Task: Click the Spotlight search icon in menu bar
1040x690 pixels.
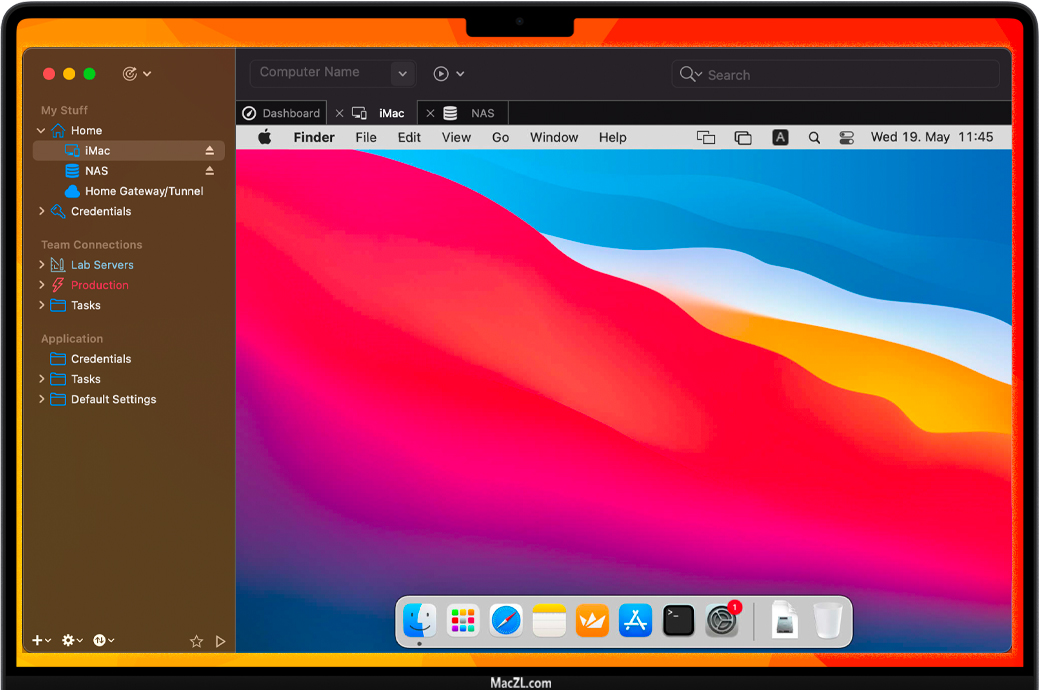Action: click(x=814, y=138)
